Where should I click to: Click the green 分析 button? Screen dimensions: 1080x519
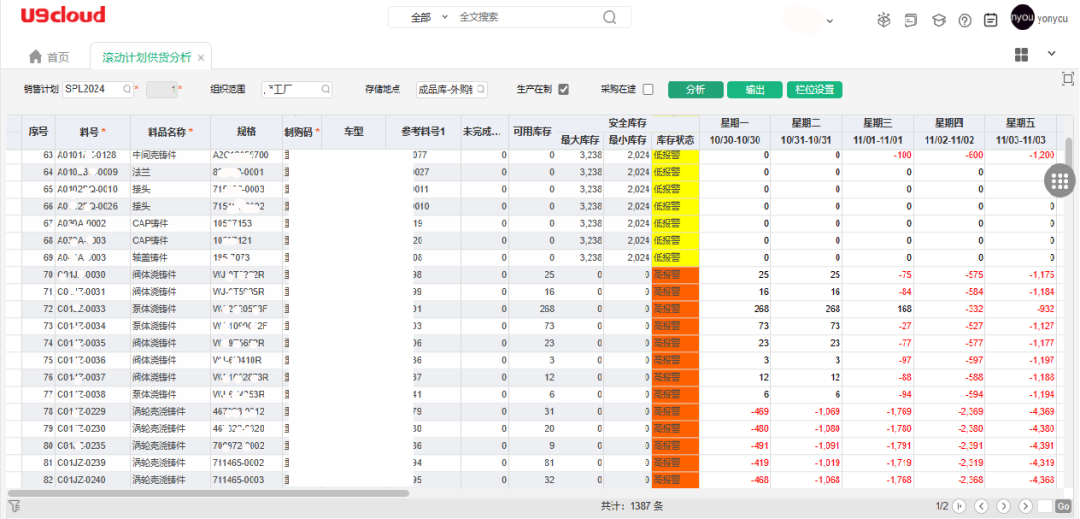(696, 89)
